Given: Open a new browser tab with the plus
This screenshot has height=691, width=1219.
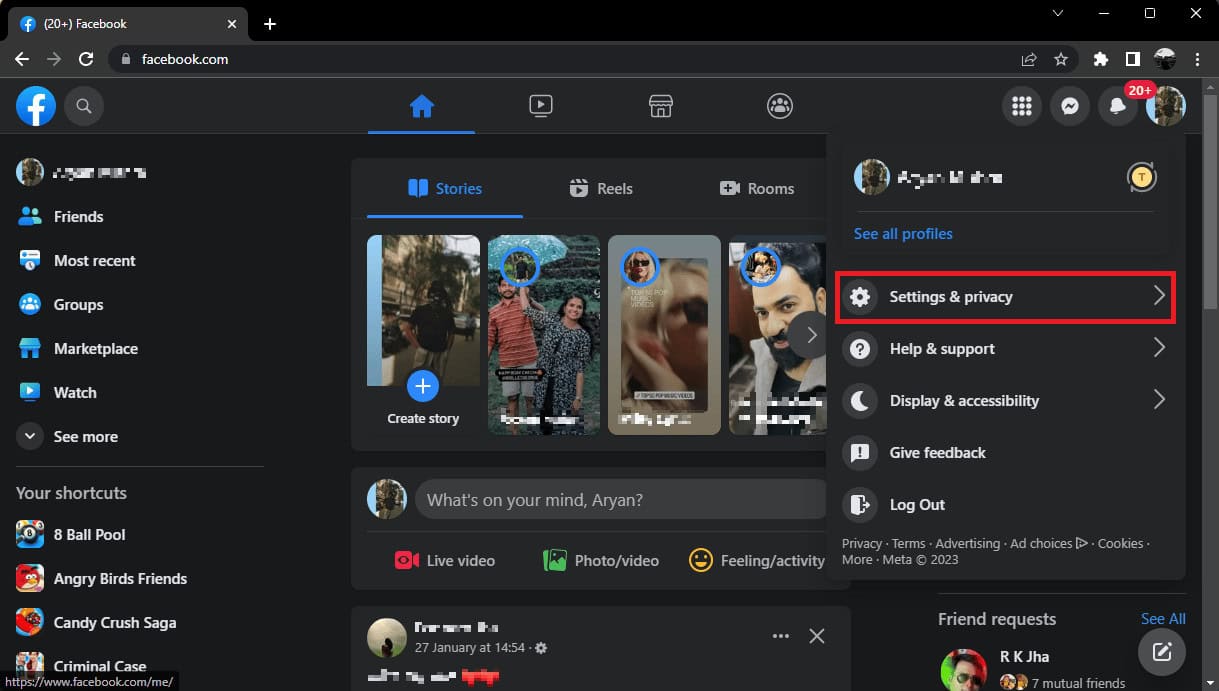Looking at the screenshot, I should [x=270, y=24].
